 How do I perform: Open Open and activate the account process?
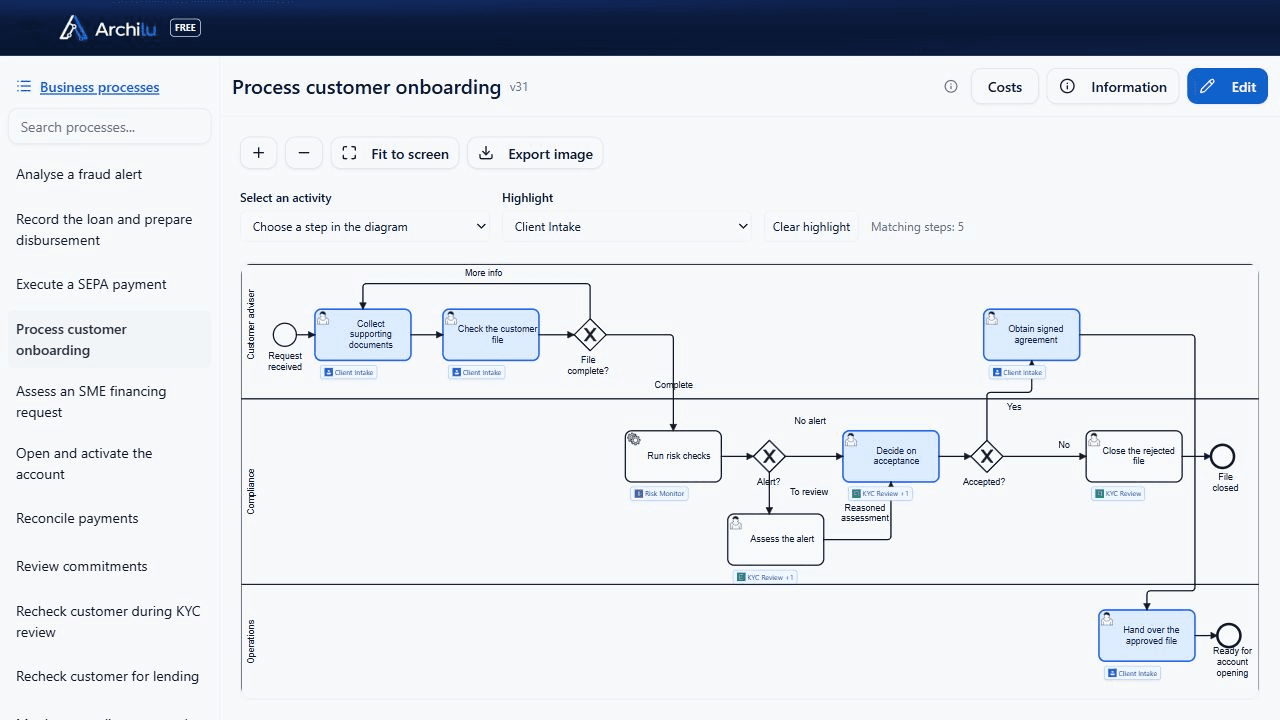110,464
